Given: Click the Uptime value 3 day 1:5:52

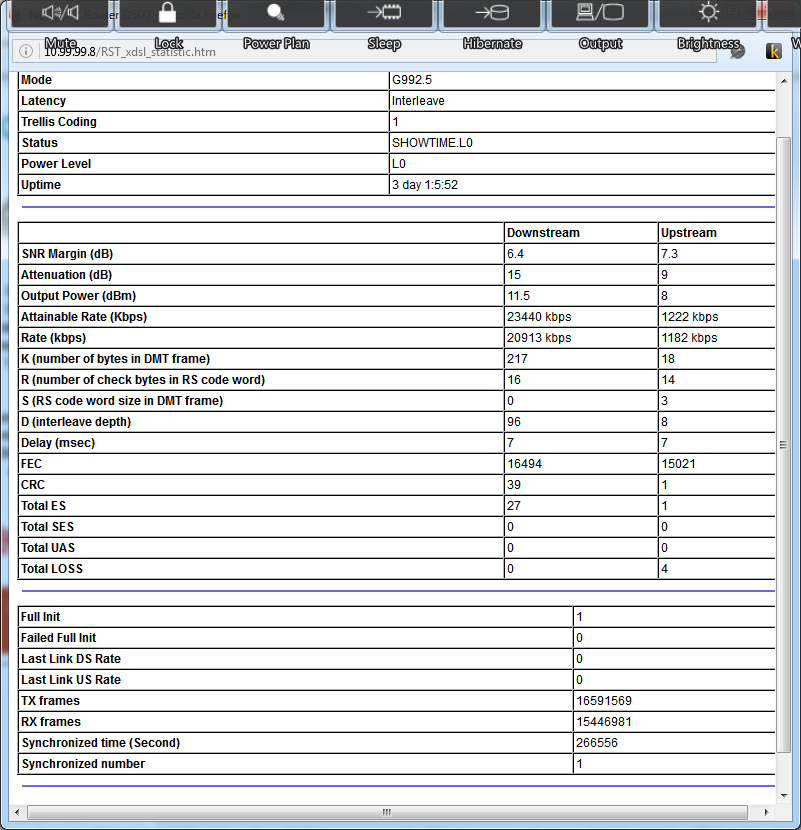Looking at the screenshot, I should [425, 185].
